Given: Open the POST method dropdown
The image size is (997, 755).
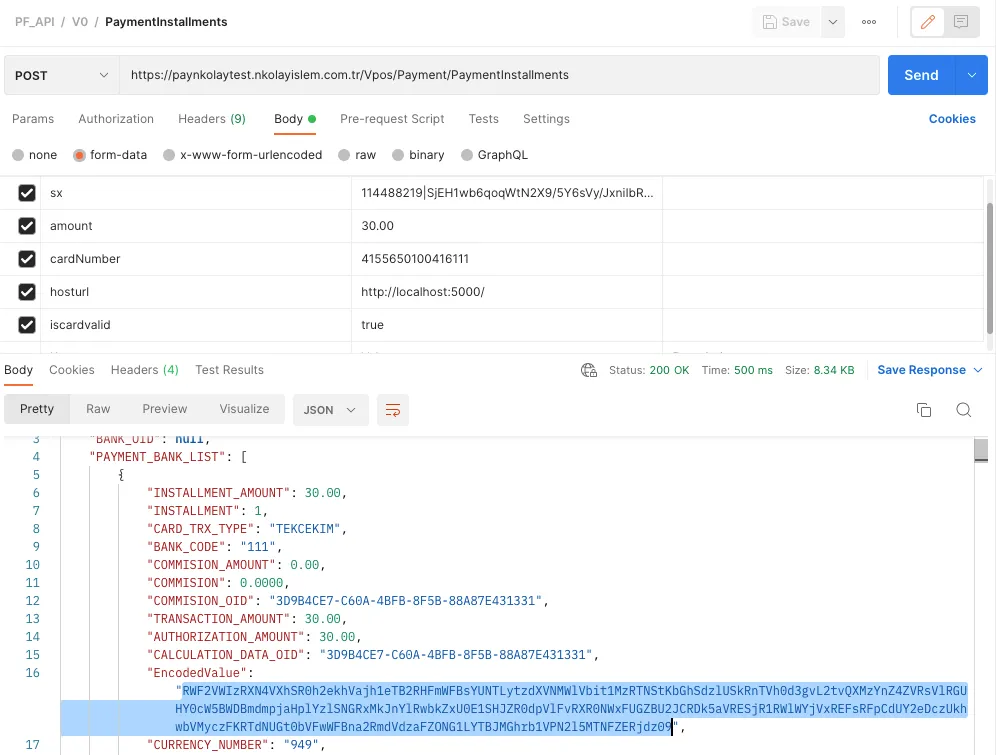Looking at the screenshot, I should coord(62,75).
